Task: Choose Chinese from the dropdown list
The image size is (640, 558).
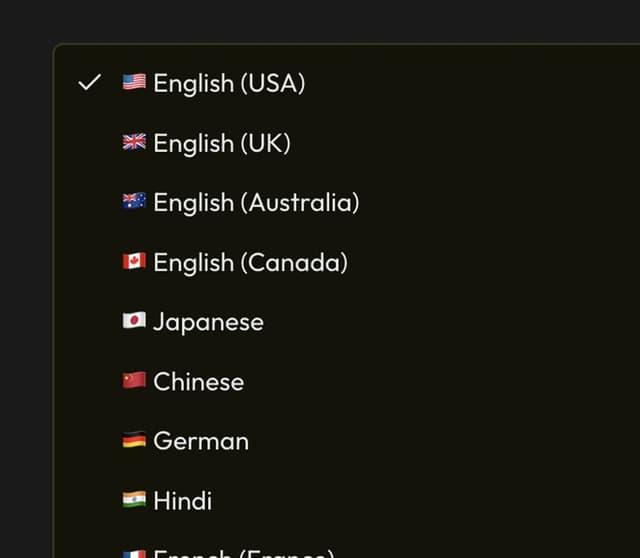Action: pos(198,382)
